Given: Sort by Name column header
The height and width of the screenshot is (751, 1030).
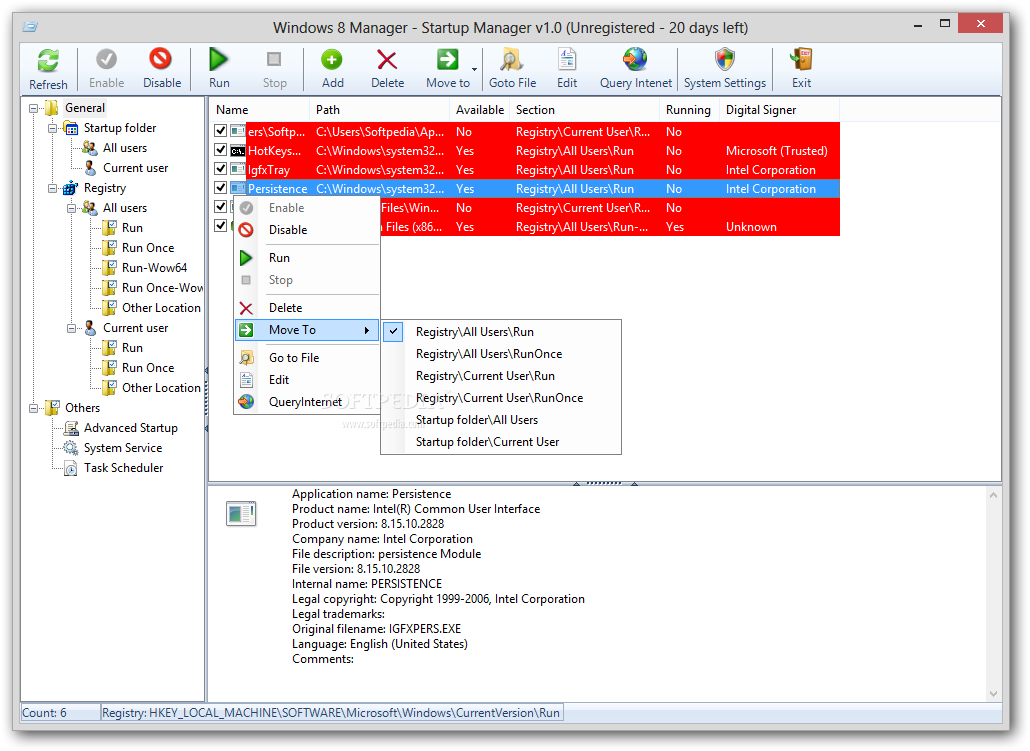Looking at the screenshot, I should tap(259, 110).
